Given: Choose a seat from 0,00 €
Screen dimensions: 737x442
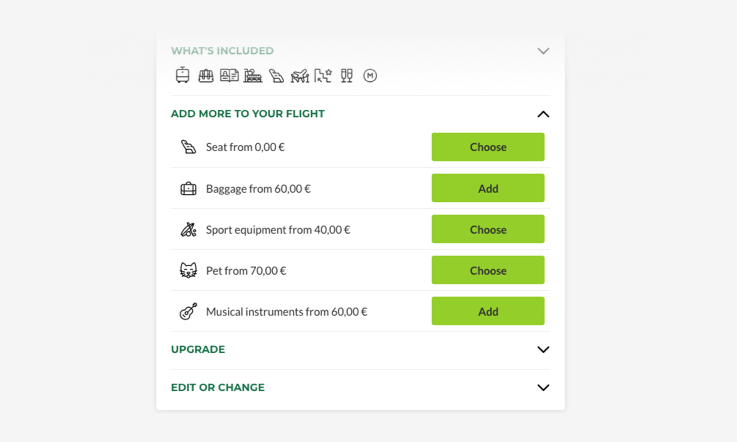Looking at the screenshot, I should click(x=488, y=147).
